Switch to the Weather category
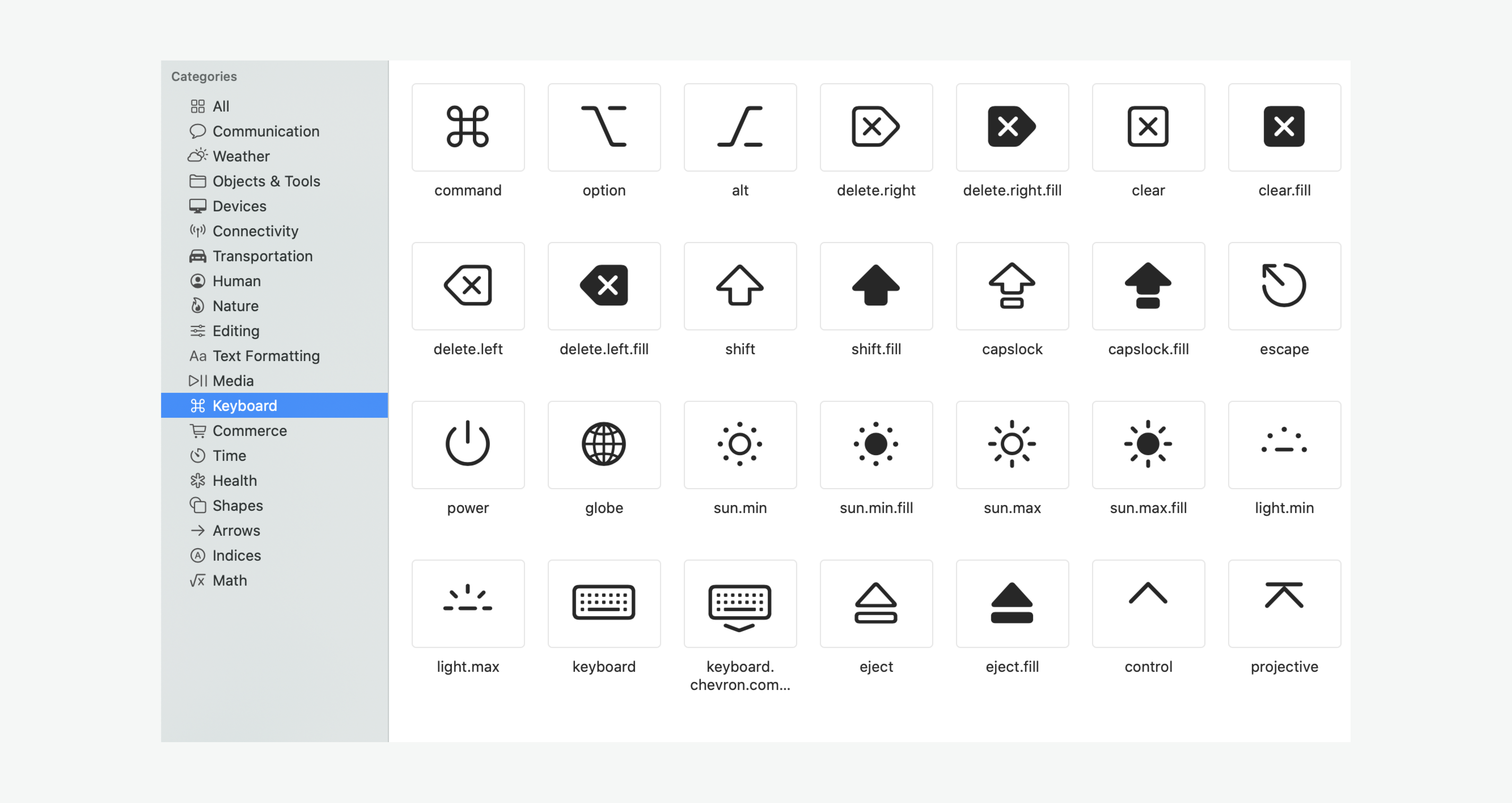 241,156
